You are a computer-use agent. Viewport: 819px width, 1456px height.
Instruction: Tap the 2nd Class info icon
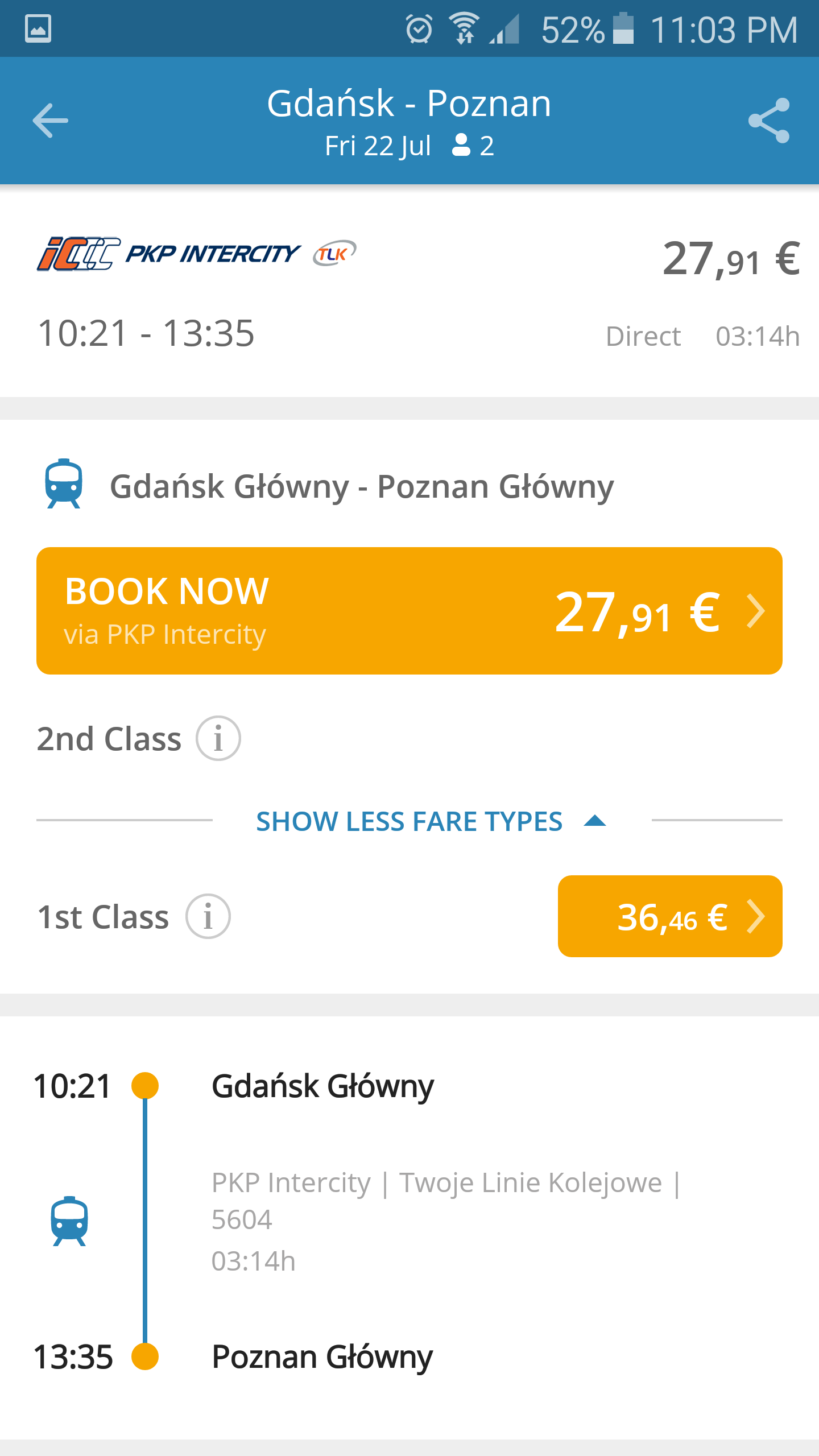[x=218, y=739]
